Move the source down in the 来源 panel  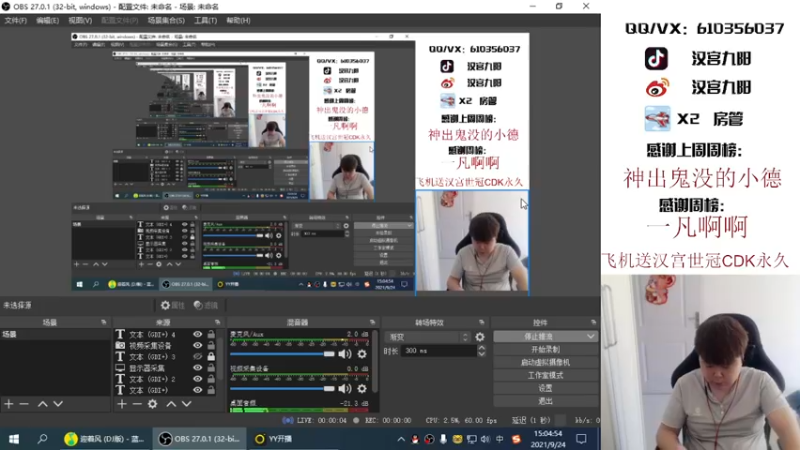(x=187, y=404)
